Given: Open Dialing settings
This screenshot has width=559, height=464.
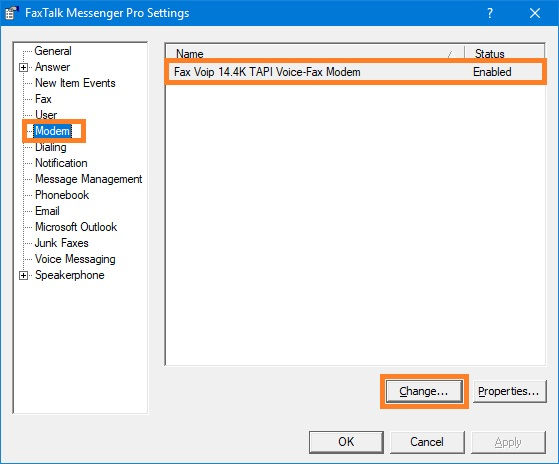Looking at the screenshot, I should pyautogui.click(x=51, y=147).
